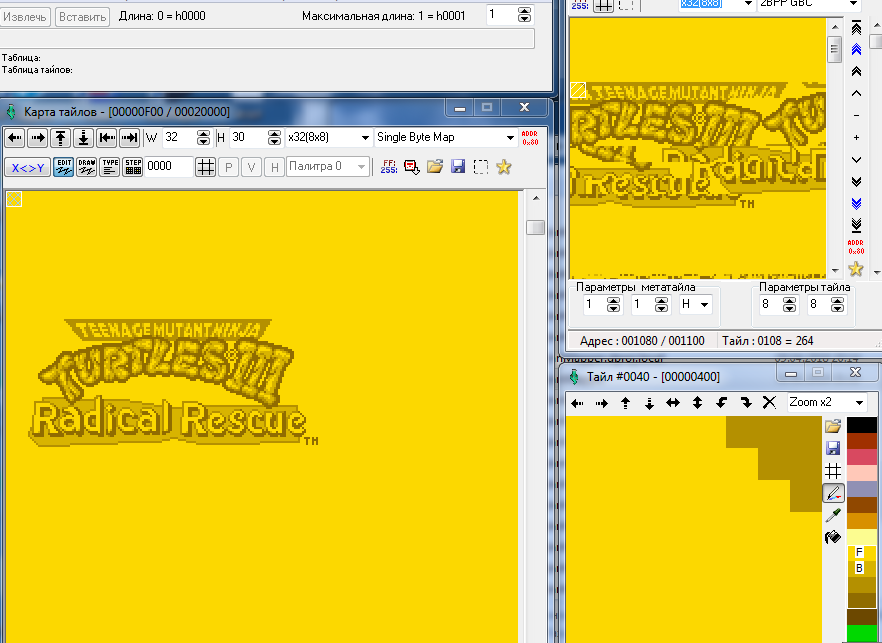Open the metatile H dropdown

695,304
